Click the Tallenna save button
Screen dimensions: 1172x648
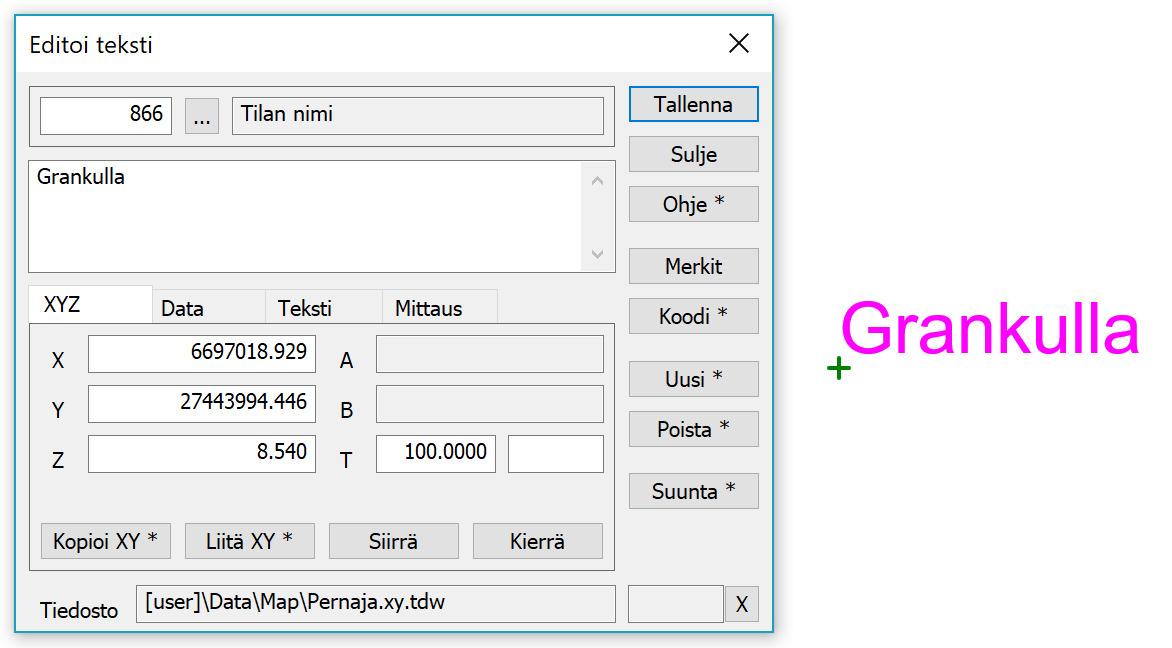[693, 104]
